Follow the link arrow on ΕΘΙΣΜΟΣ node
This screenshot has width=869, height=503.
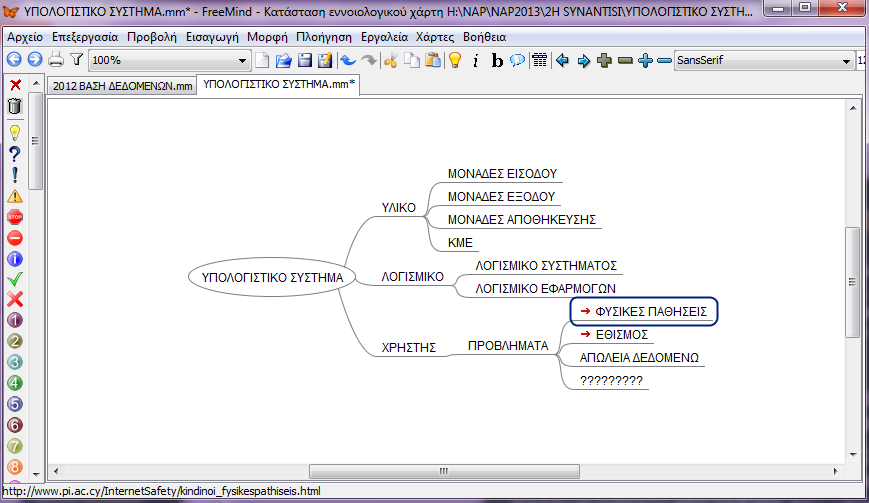(585, 334)
